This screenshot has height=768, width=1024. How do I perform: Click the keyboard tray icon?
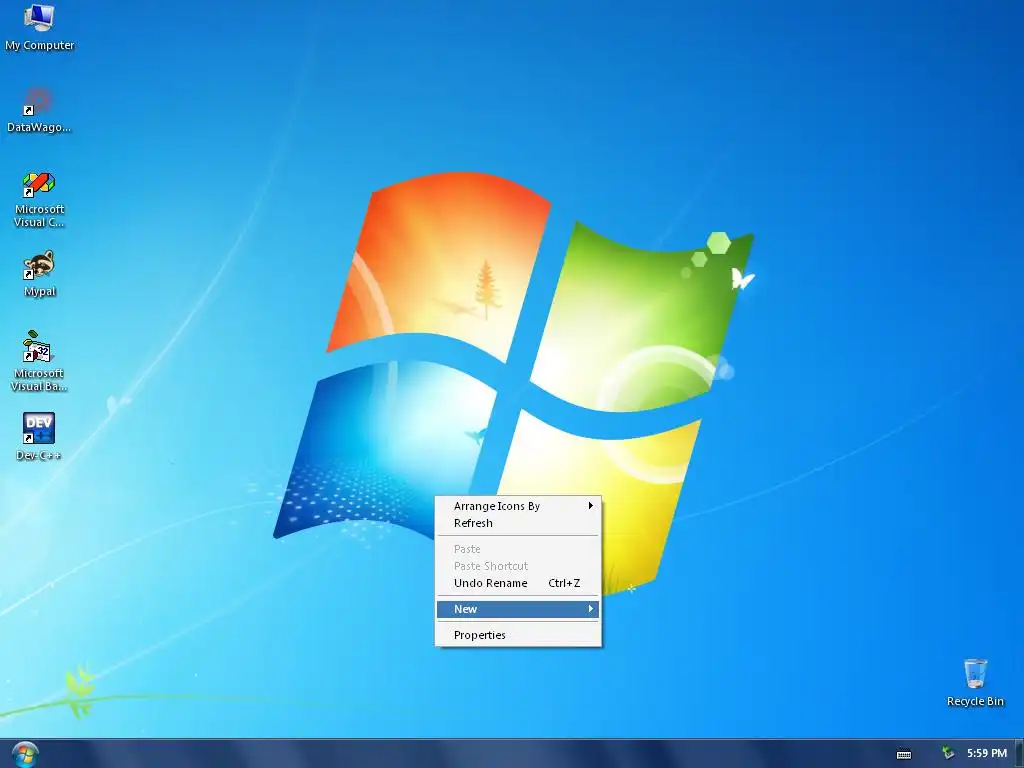coord(904,754)
